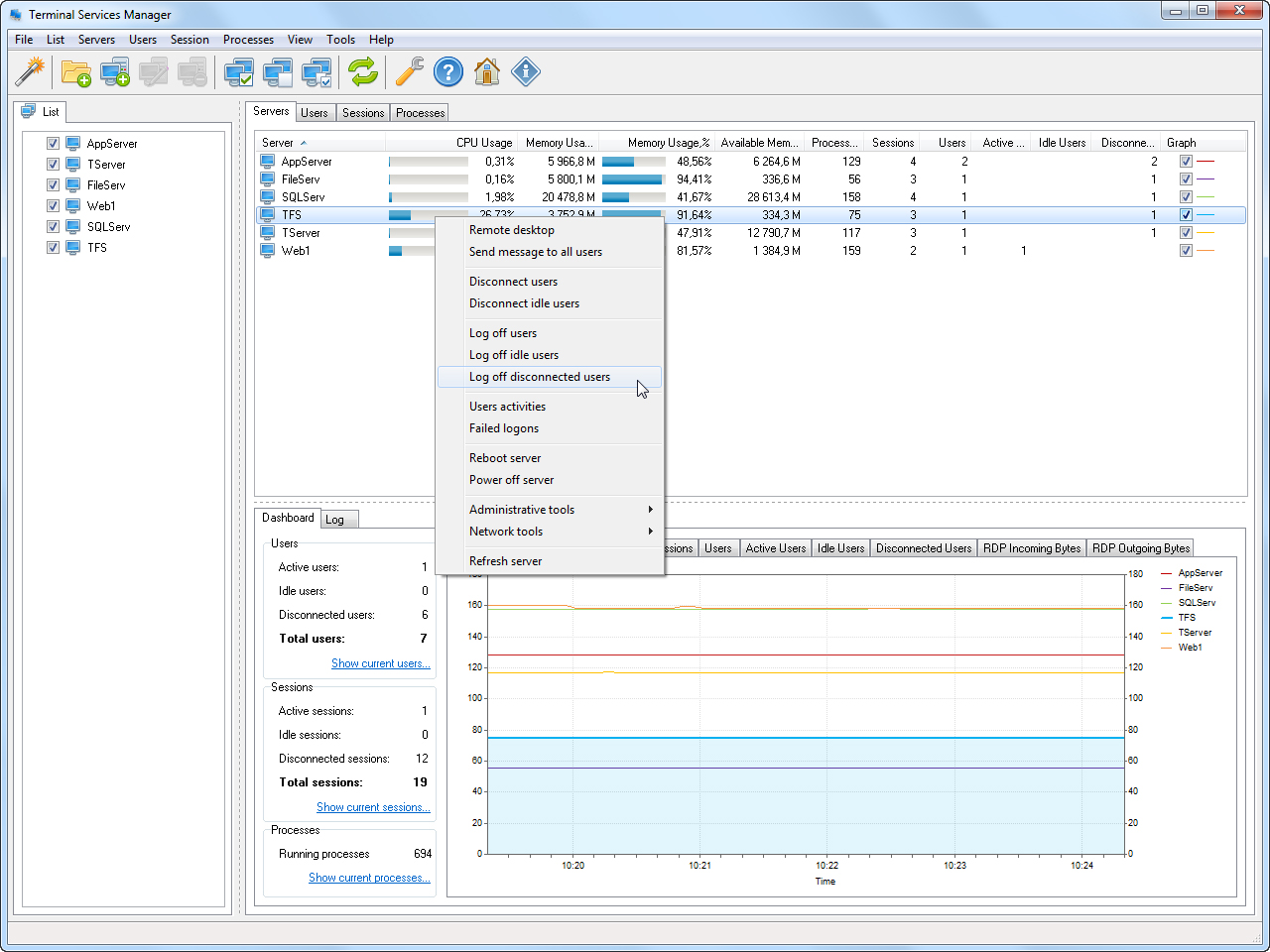Click FileServ memory usage percentage bar
Screen dimensions: 1270x952
[x=632, y=179]
